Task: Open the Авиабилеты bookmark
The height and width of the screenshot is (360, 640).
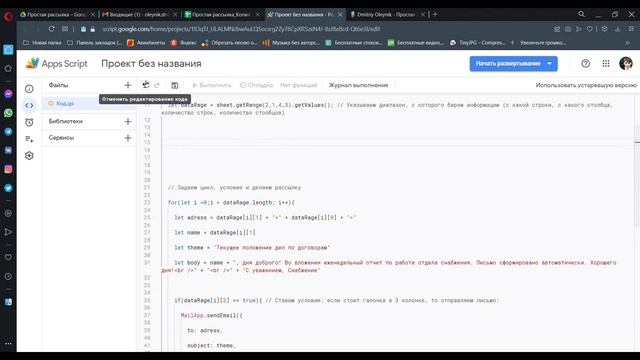Action: [146, 42]
